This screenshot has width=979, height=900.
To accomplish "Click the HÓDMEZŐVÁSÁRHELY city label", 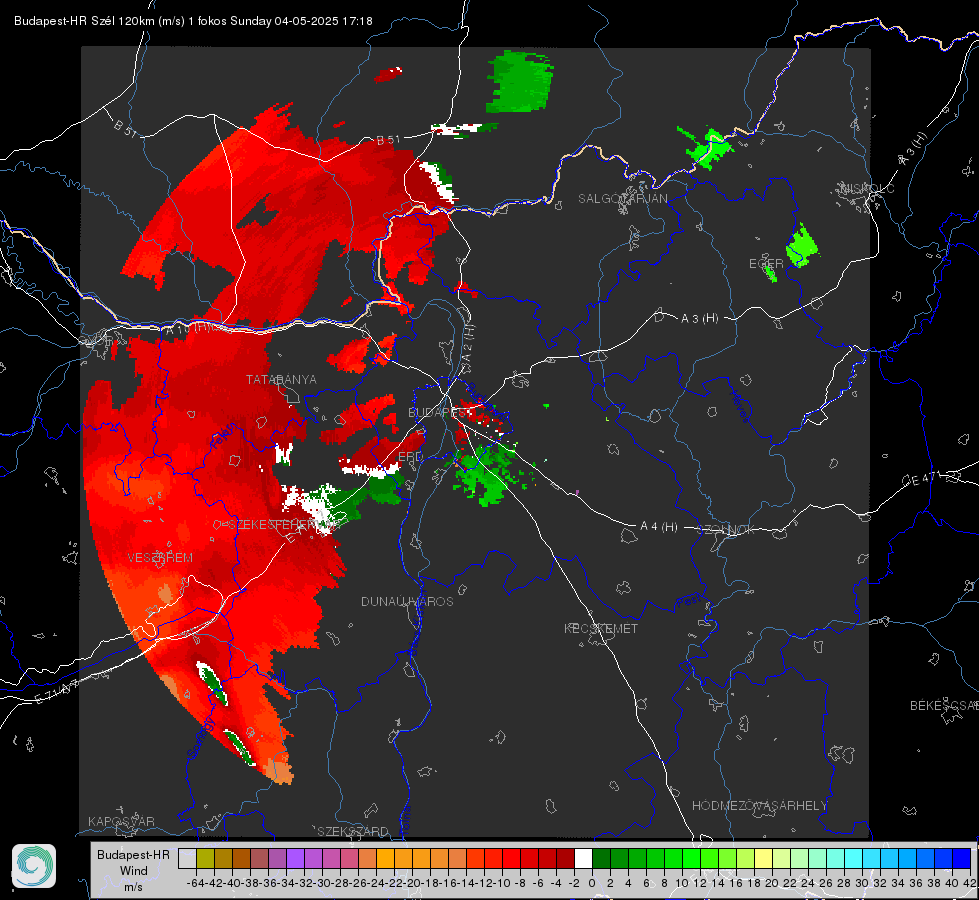I will [759, 806].
